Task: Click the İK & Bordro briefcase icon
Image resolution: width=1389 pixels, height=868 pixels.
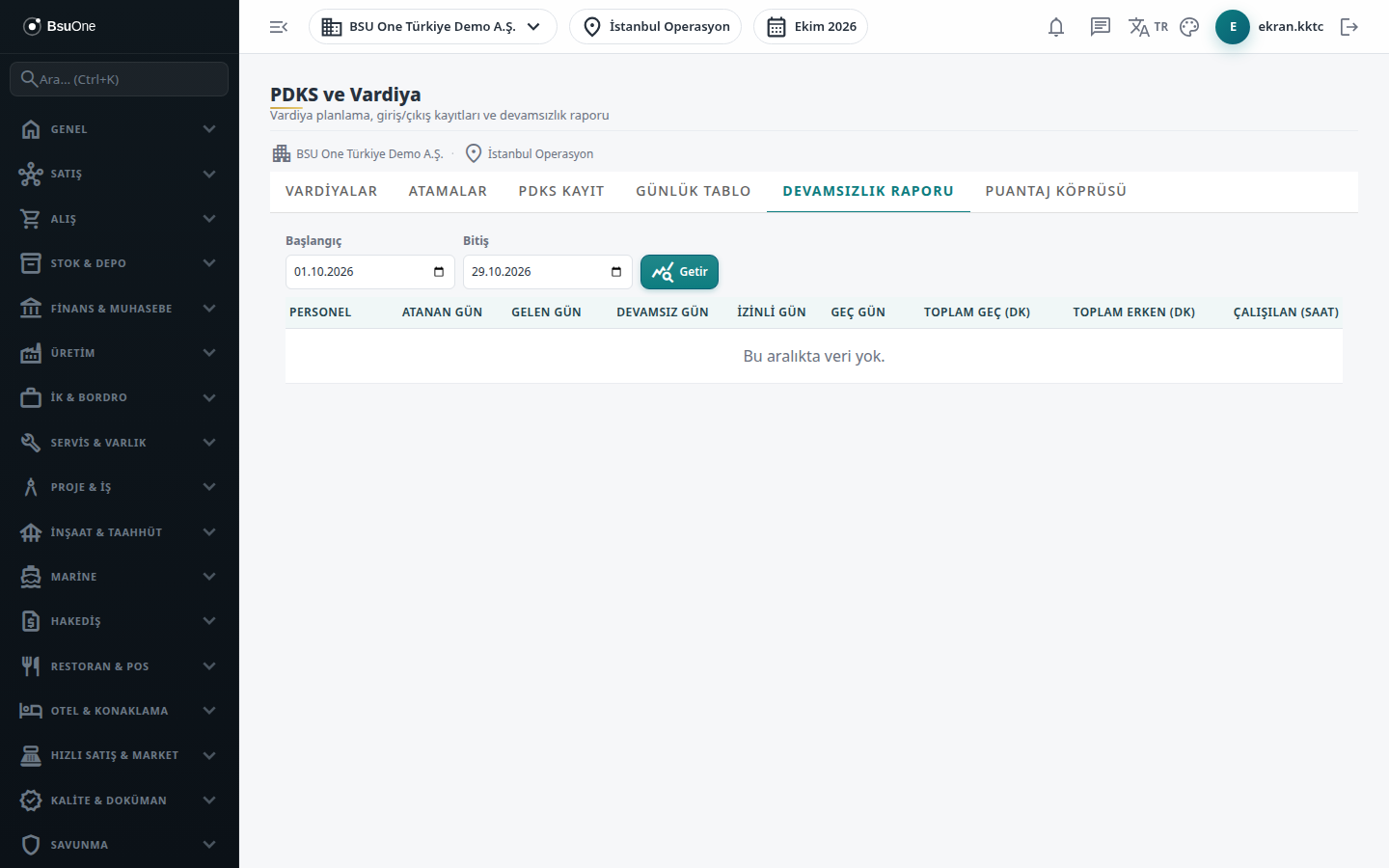Action: click(31, 397)
